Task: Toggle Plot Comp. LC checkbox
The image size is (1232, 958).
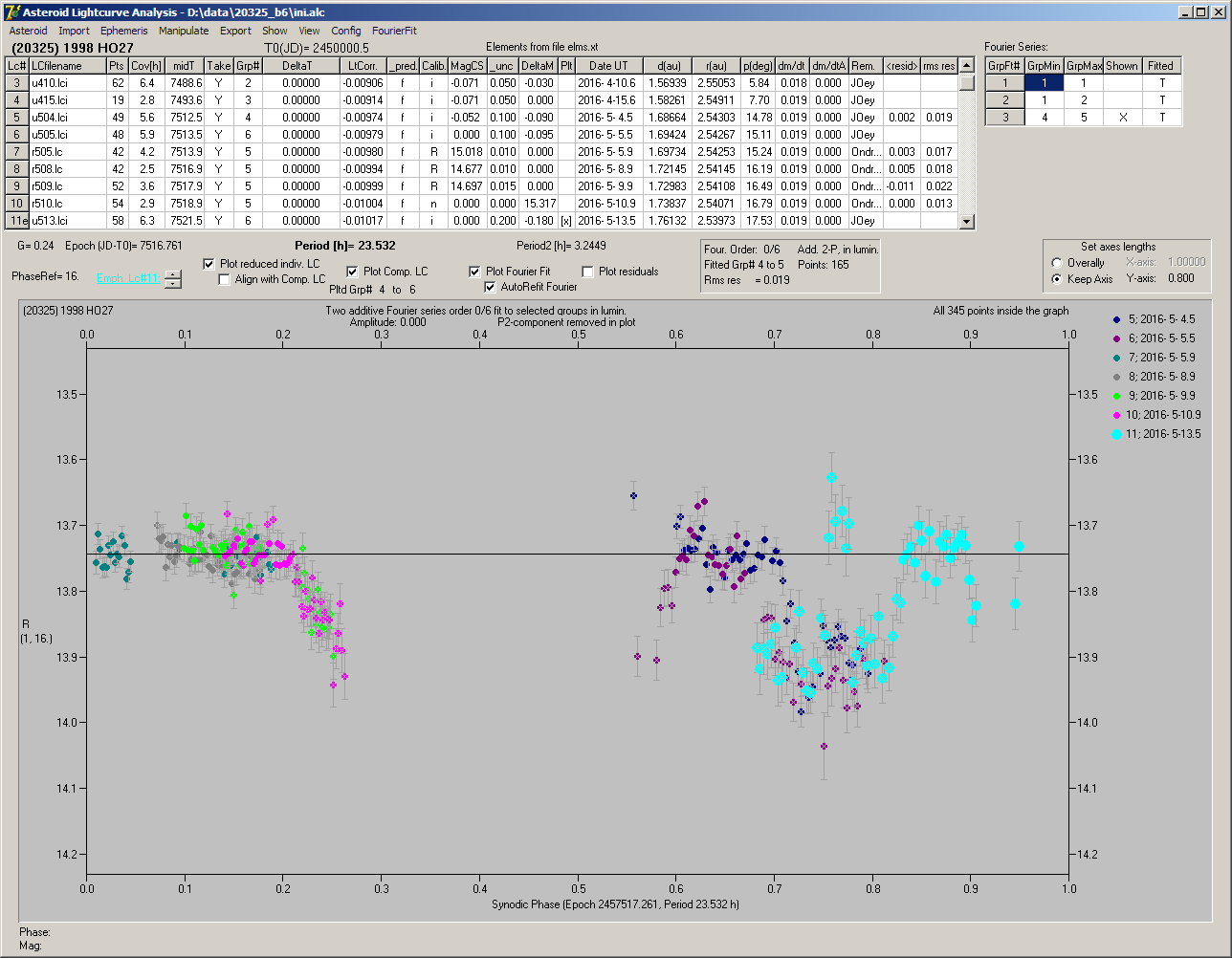Action: click(x=353, y=272)
